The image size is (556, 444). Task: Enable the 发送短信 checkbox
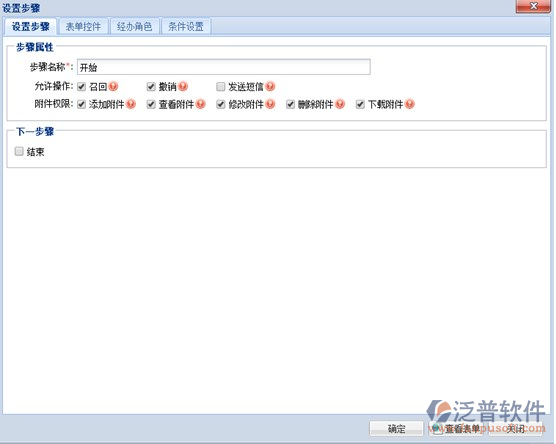point(221,87)
